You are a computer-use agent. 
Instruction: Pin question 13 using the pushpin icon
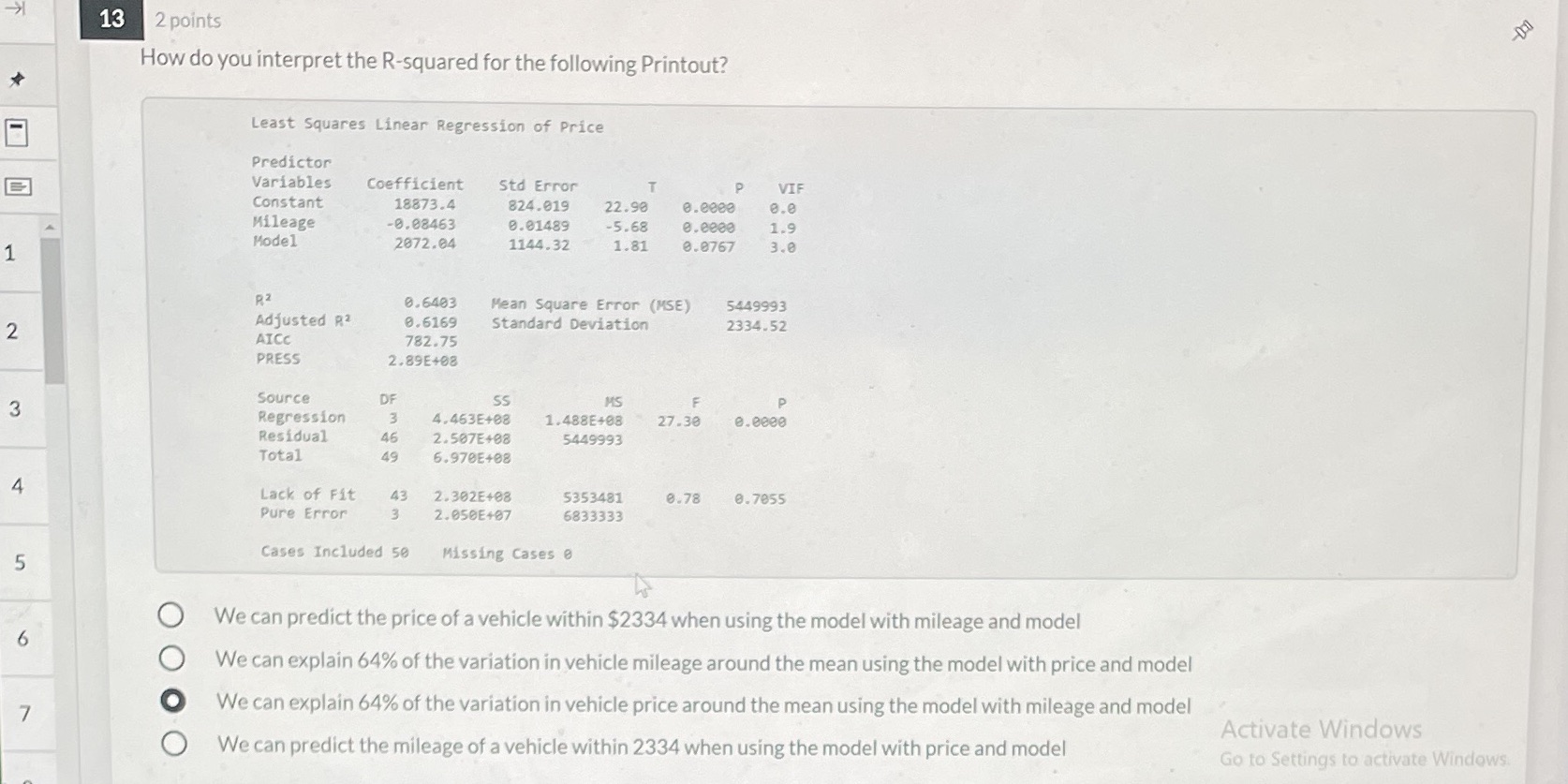click(1521, 30)
